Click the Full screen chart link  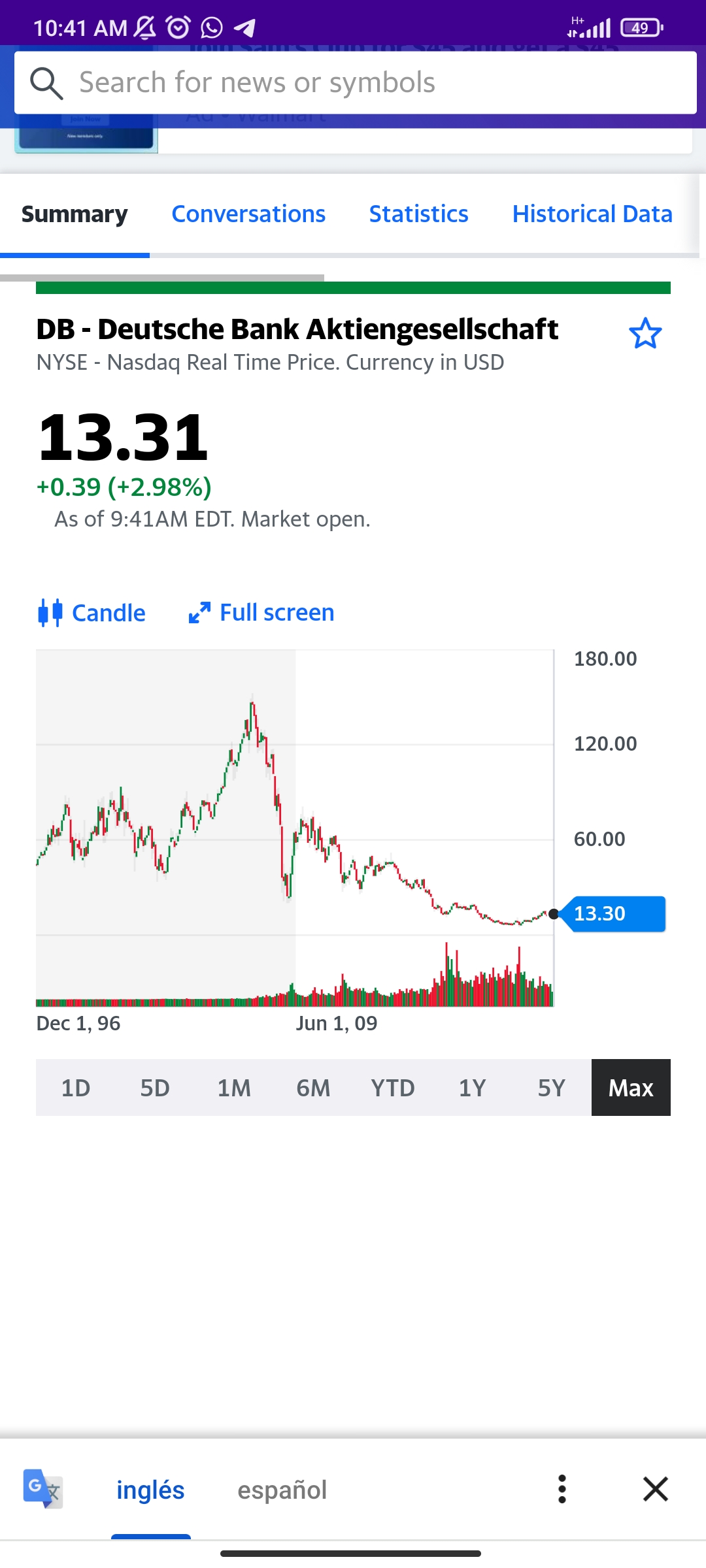click(277, 613)
